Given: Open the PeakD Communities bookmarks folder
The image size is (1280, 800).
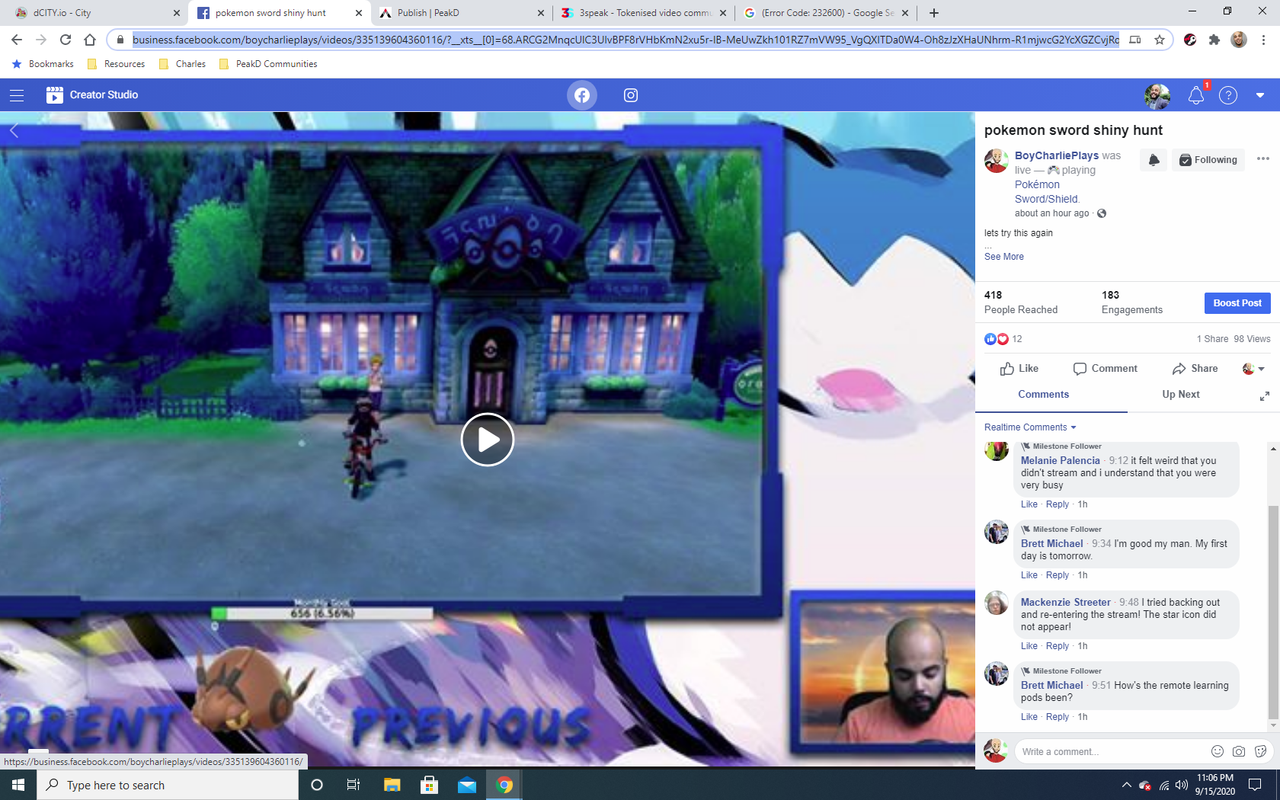Looking at the screenshot, I should (267, 64).
